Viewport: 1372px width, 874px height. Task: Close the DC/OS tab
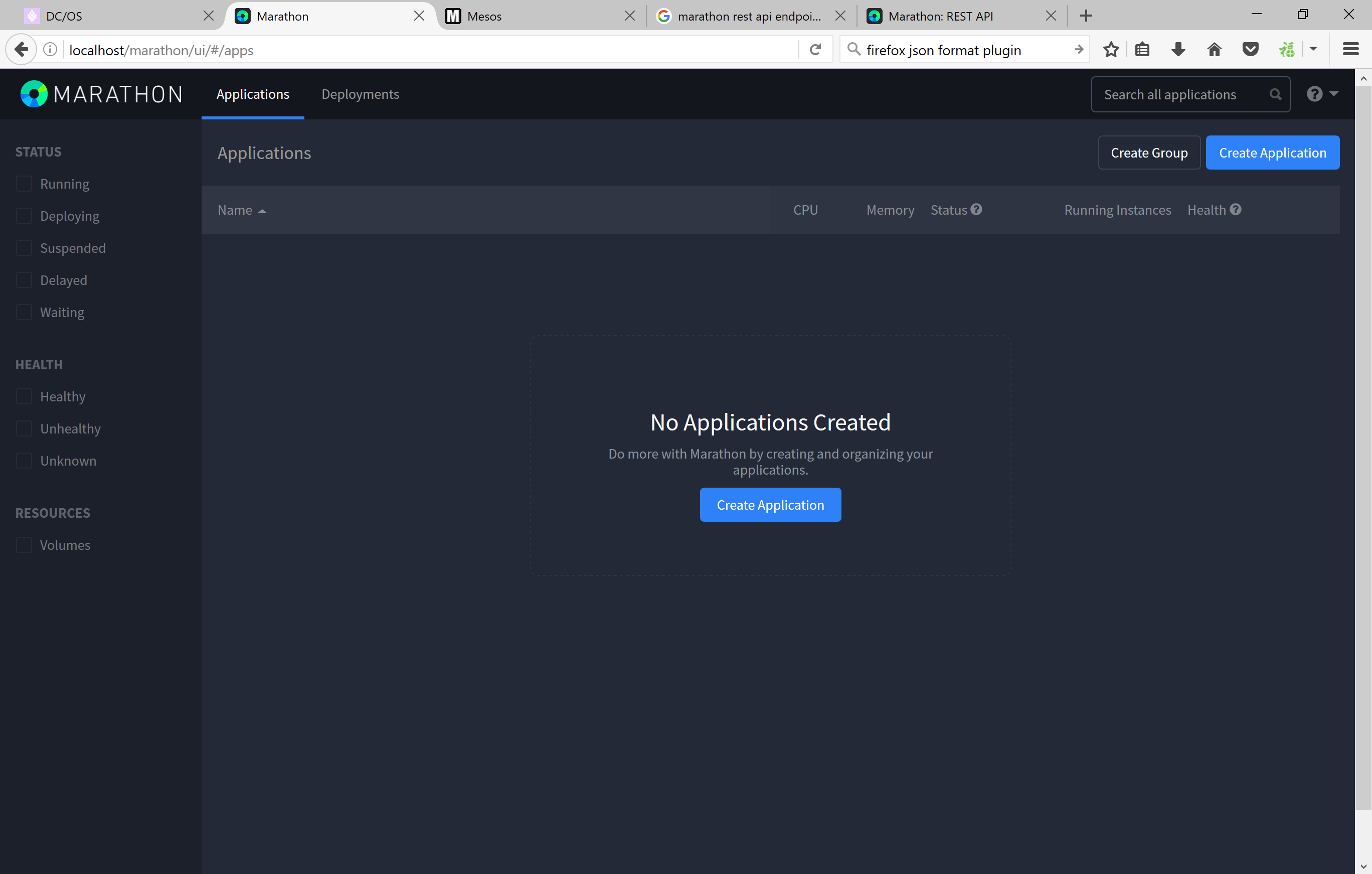209,16
